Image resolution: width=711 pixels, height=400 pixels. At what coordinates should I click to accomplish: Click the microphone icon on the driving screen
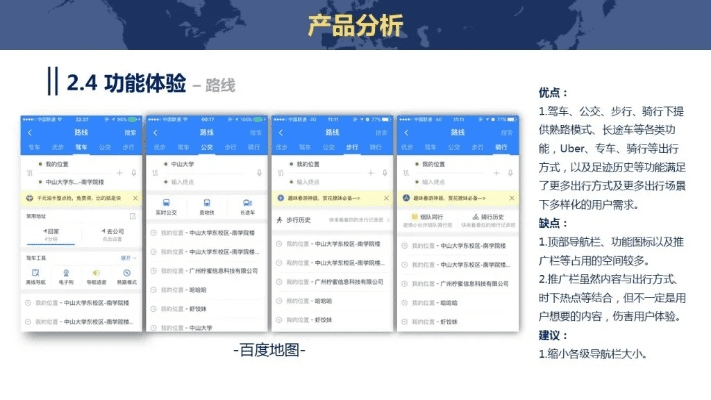(x=134, y=173)
